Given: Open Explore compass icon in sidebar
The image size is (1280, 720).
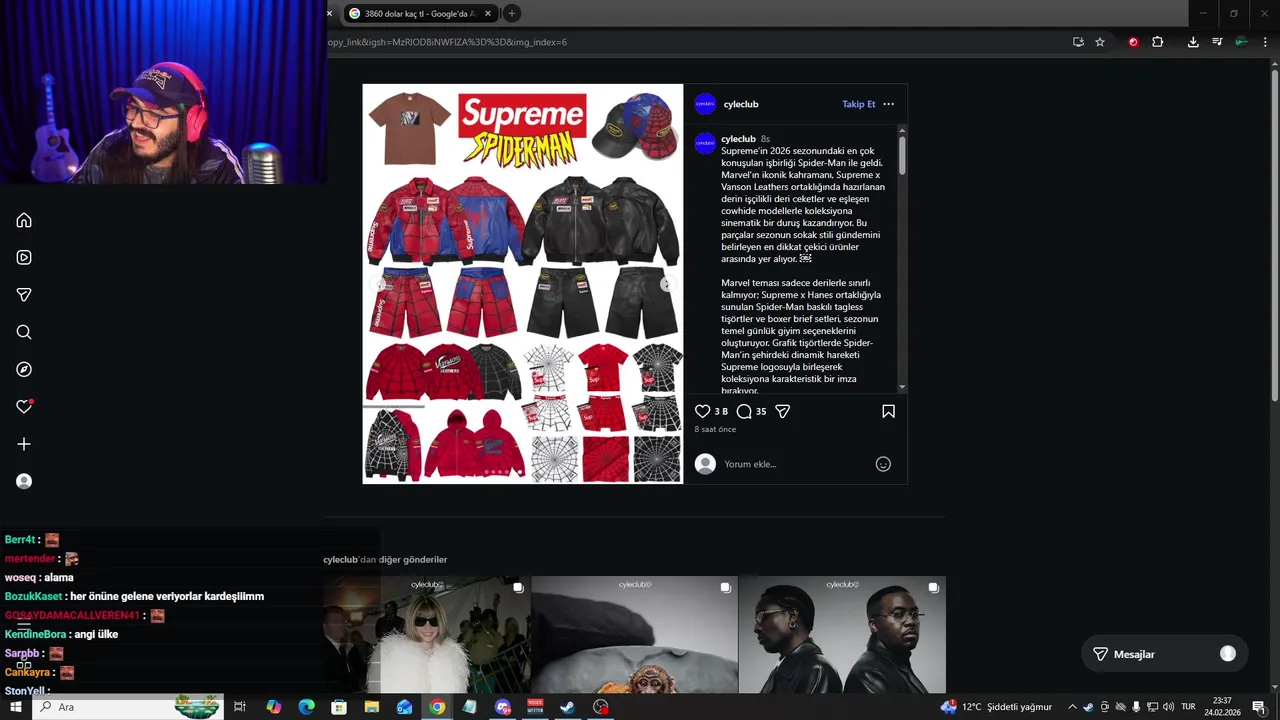Looking at the screenshot, I should pos(24,369).
